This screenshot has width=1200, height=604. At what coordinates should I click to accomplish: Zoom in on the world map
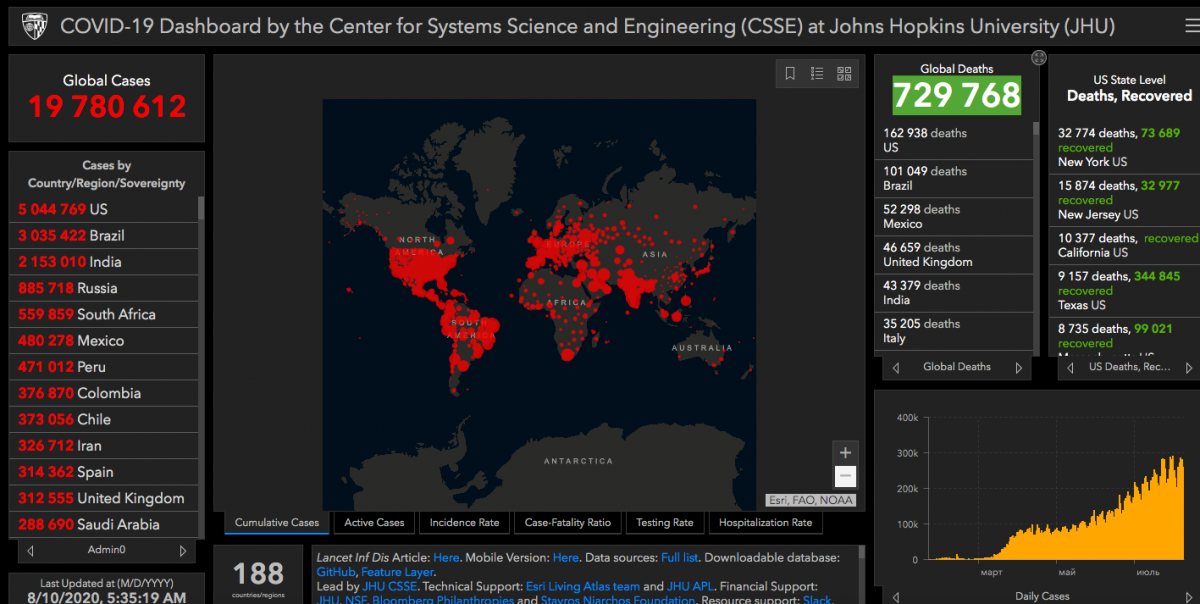point(845,453)
